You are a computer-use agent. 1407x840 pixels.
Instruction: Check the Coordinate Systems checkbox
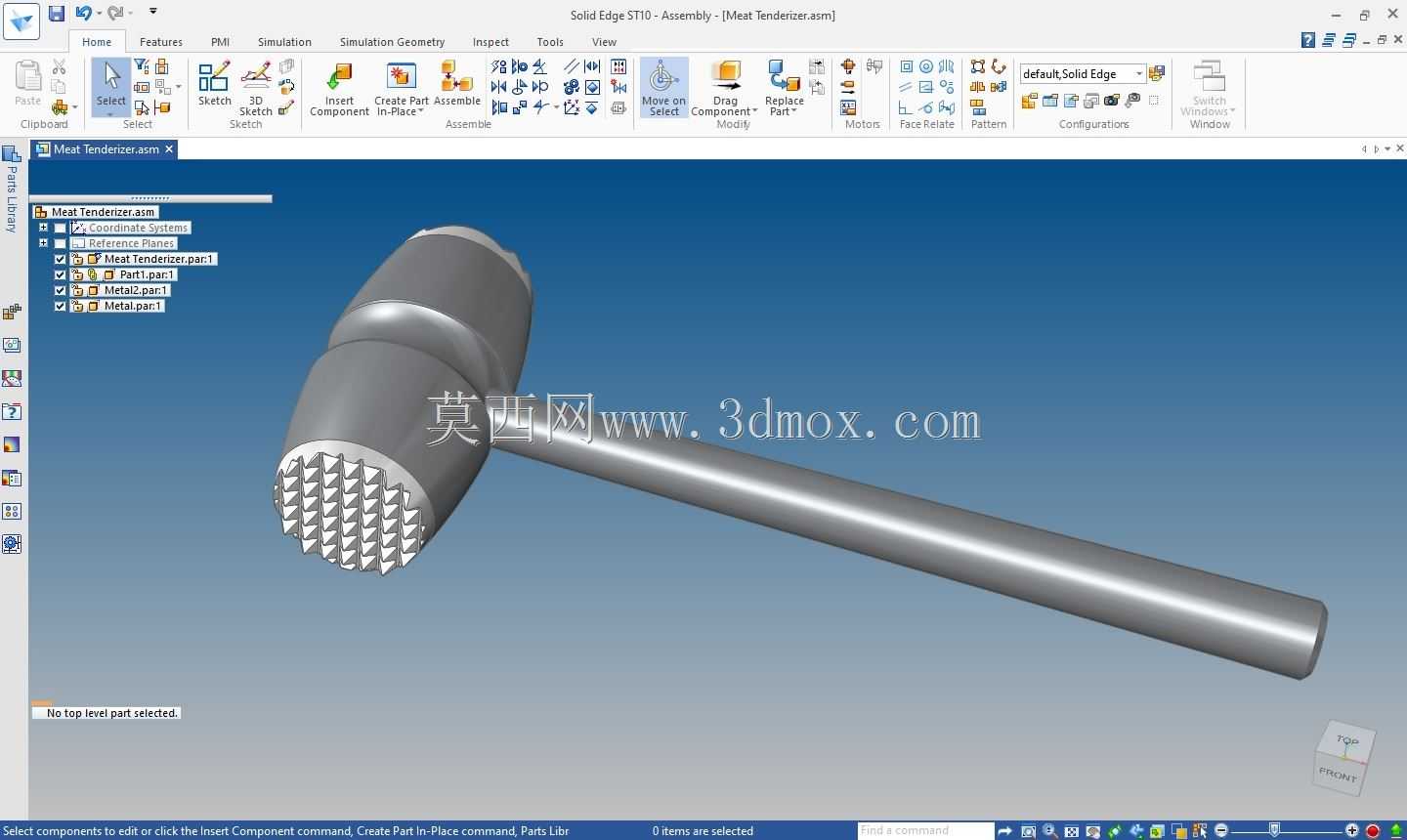point(61,228)
